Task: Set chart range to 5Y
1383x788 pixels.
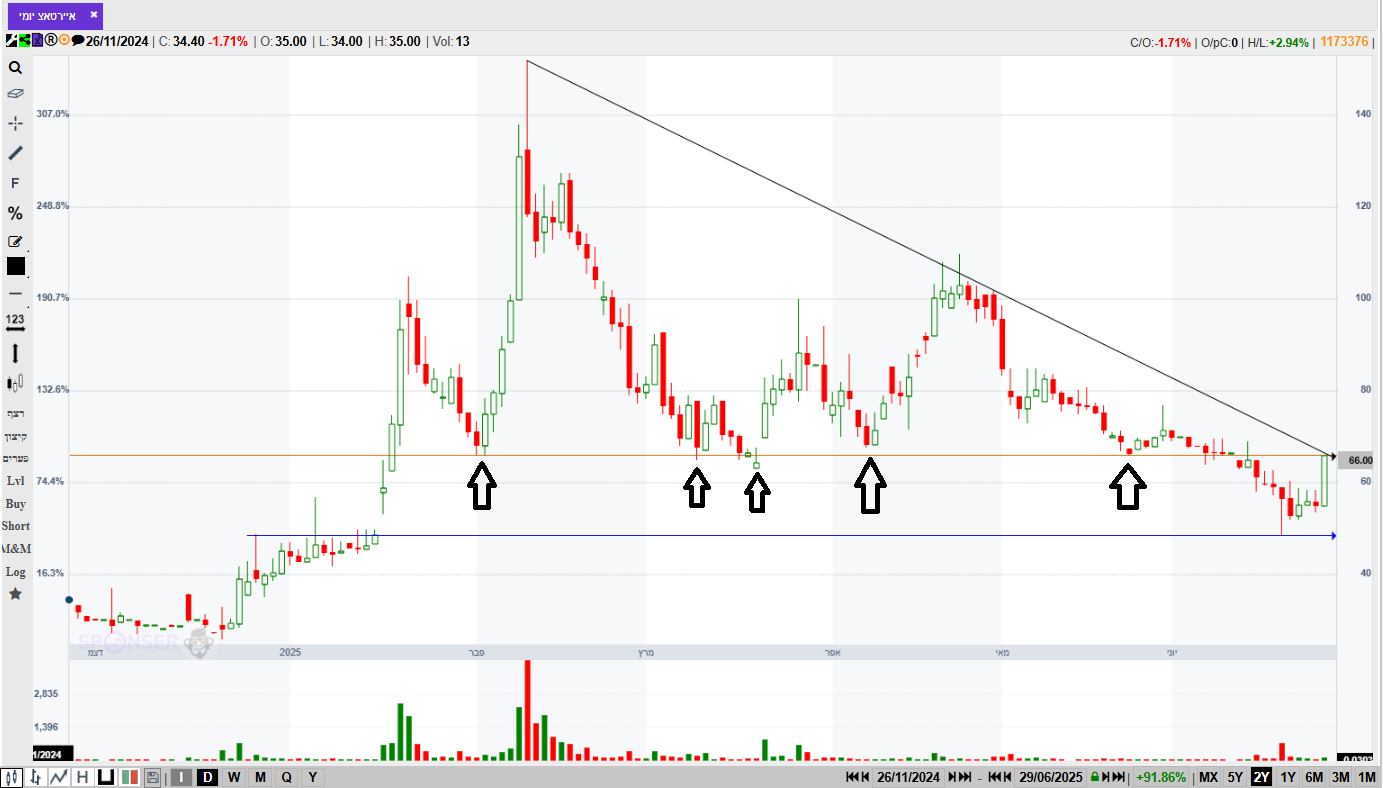Action: tap(1235, 777)
